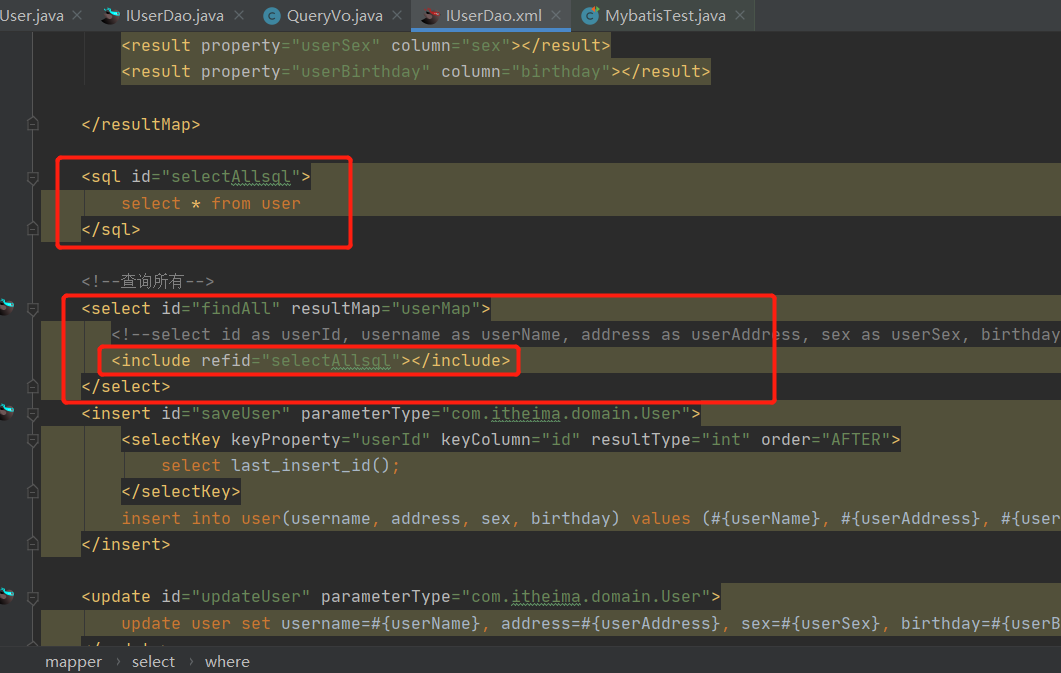The height and width of the screenshot is (673, 1061).
Task: Click the closing </resultMap> tag
Action: tap(141, 124)
